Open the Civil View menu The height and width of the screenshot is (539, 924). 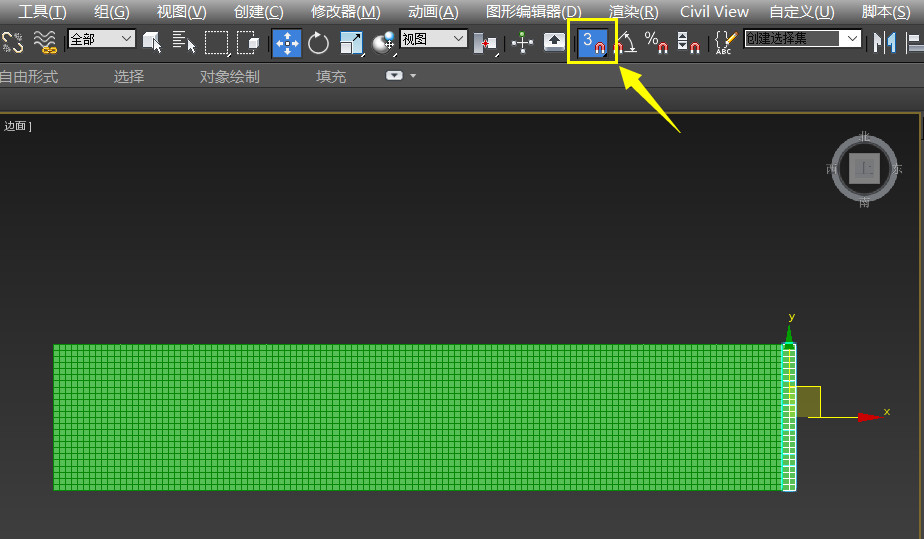[x=714, y=12]
